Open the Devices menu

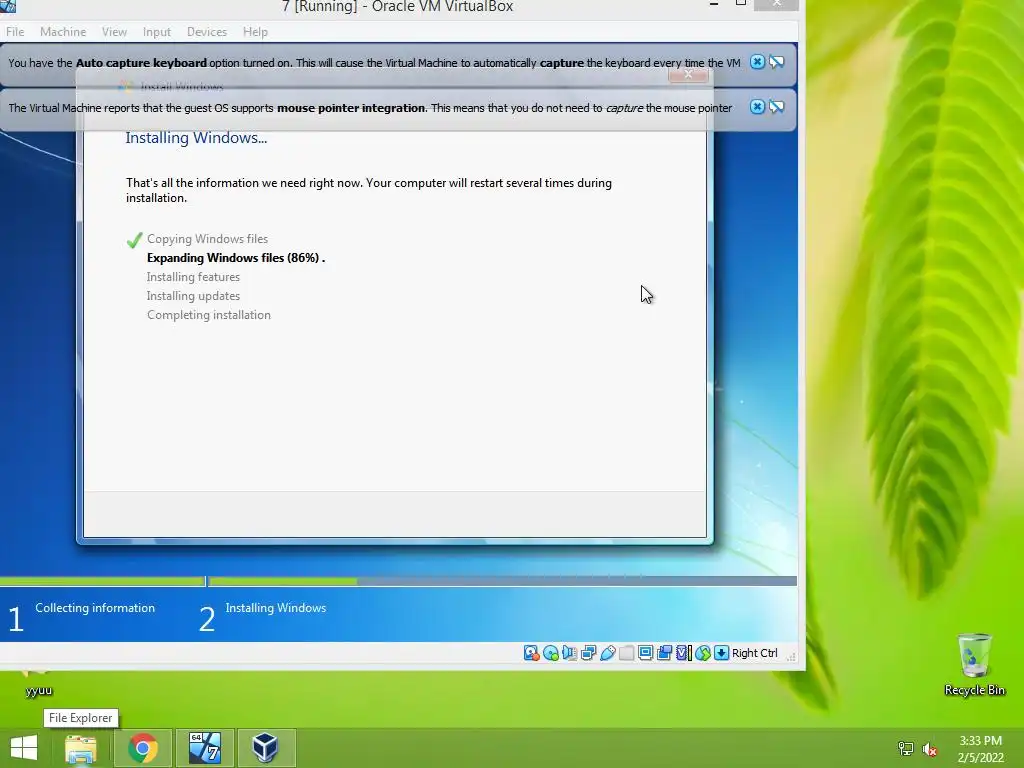coord(207,31)
